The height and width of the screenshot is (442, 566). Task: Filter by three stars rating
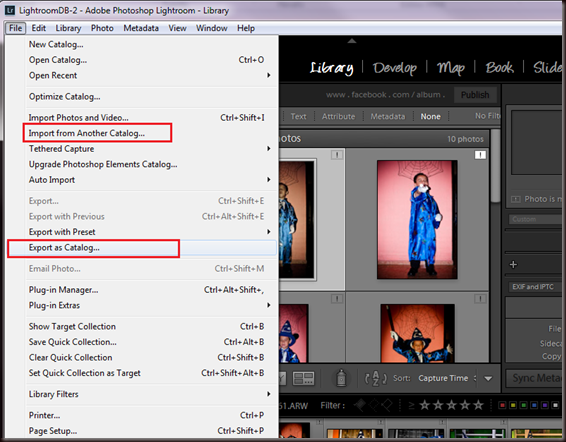[452, 405]
